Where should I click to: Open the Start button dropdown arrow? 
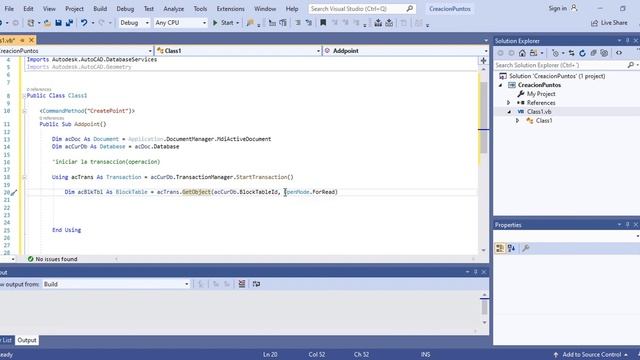click(238, 23)
